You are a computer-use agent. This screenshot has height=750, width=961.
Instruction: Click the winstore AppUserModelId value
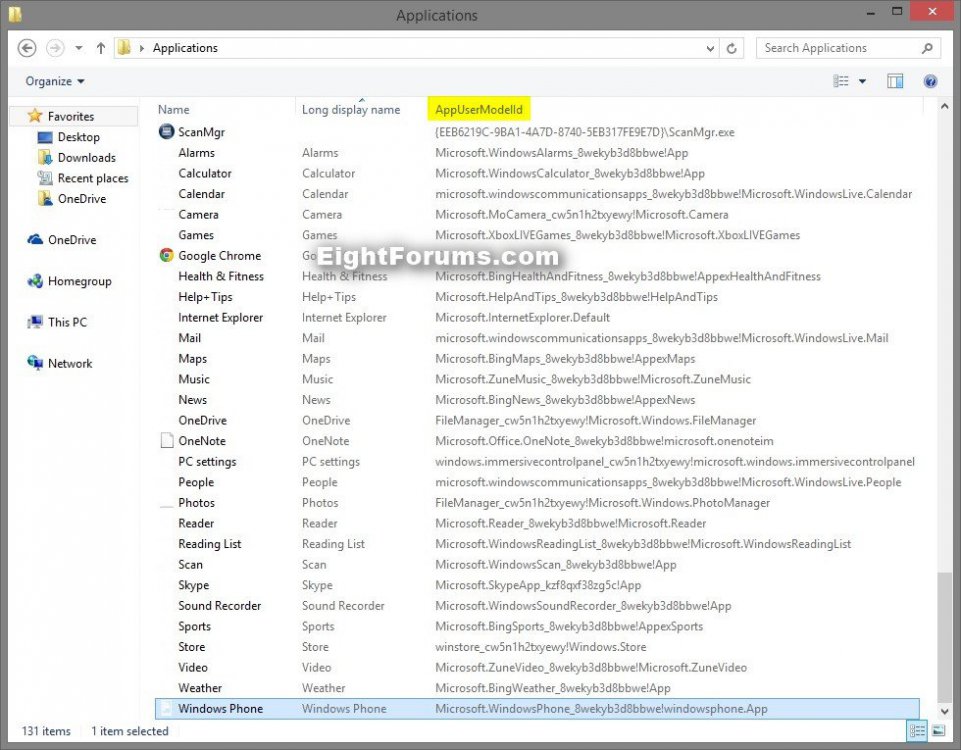click(541, 646)
